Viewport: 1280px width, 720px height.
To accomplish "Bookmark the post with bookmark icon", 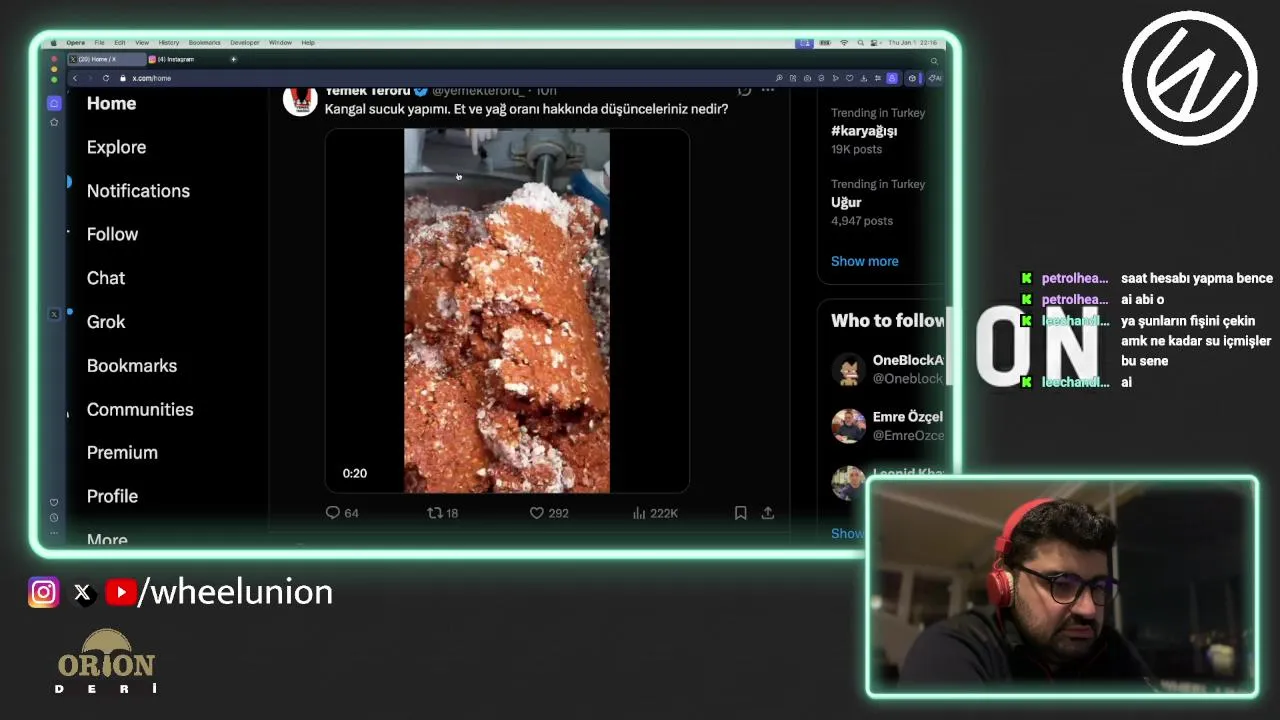I will 740,513.
